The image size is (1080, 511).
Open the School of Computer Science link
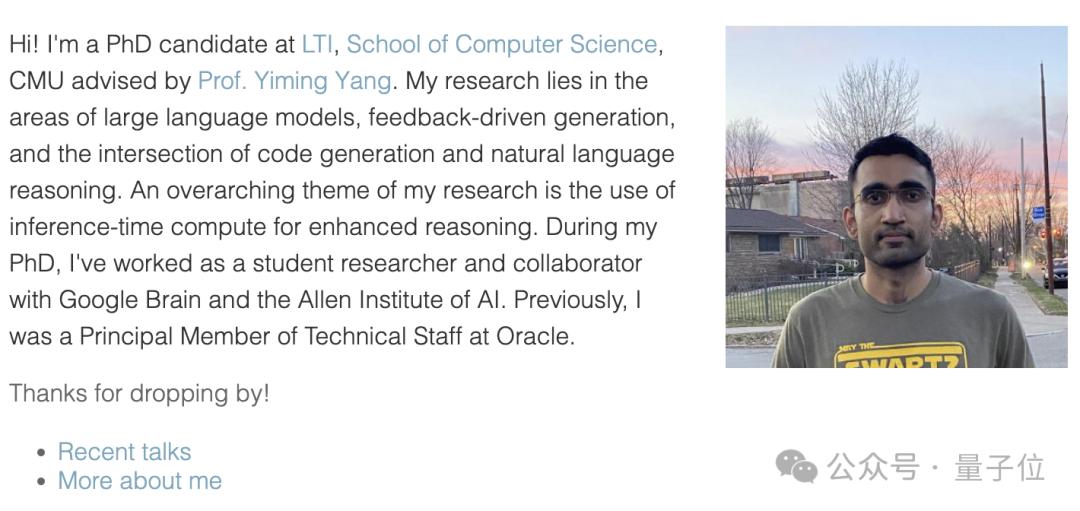pyautogui.click(x=502, y=45)
